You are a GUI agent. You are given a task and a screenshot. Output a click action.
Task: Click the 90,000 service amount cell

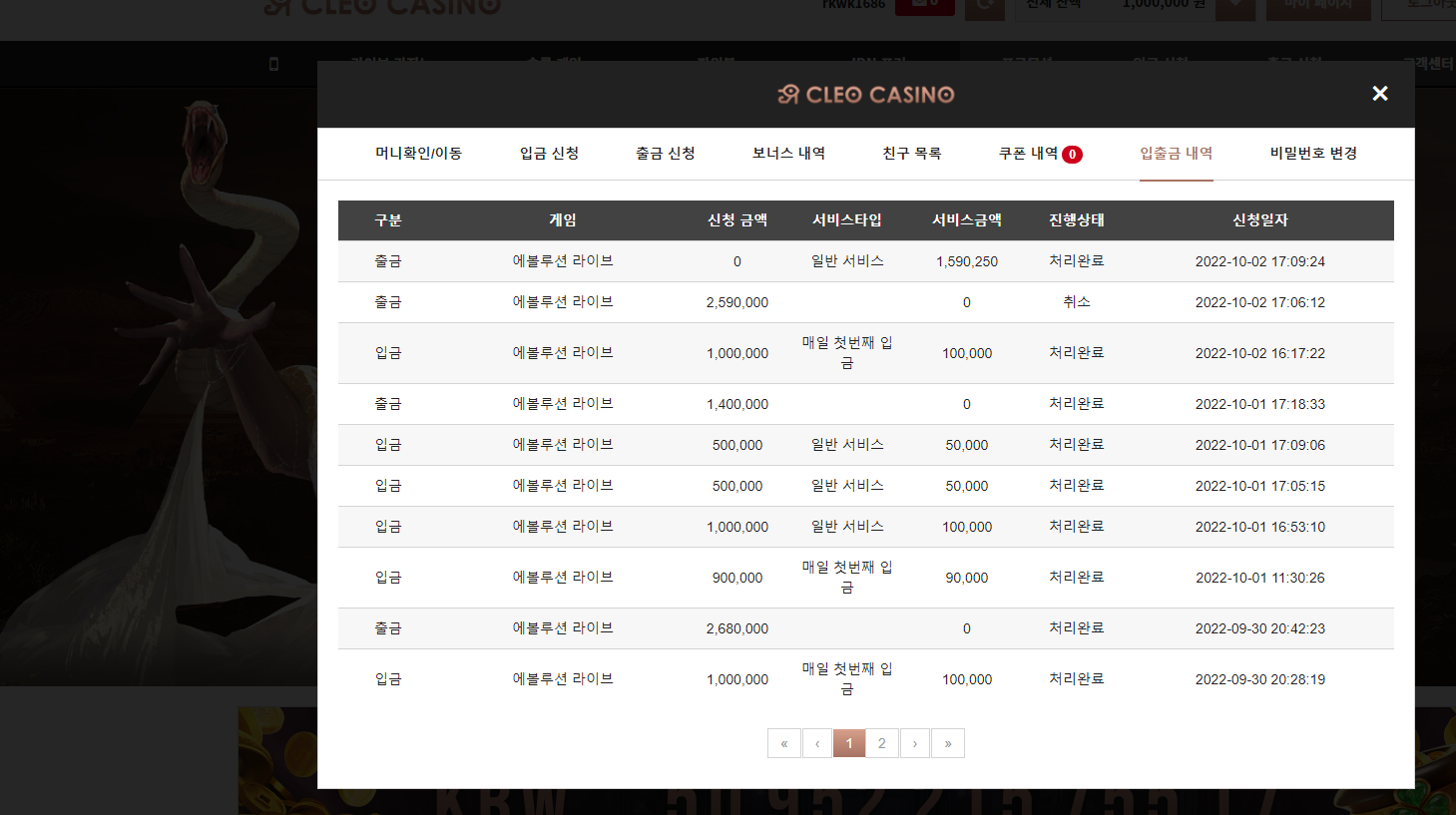pos(967,578)
